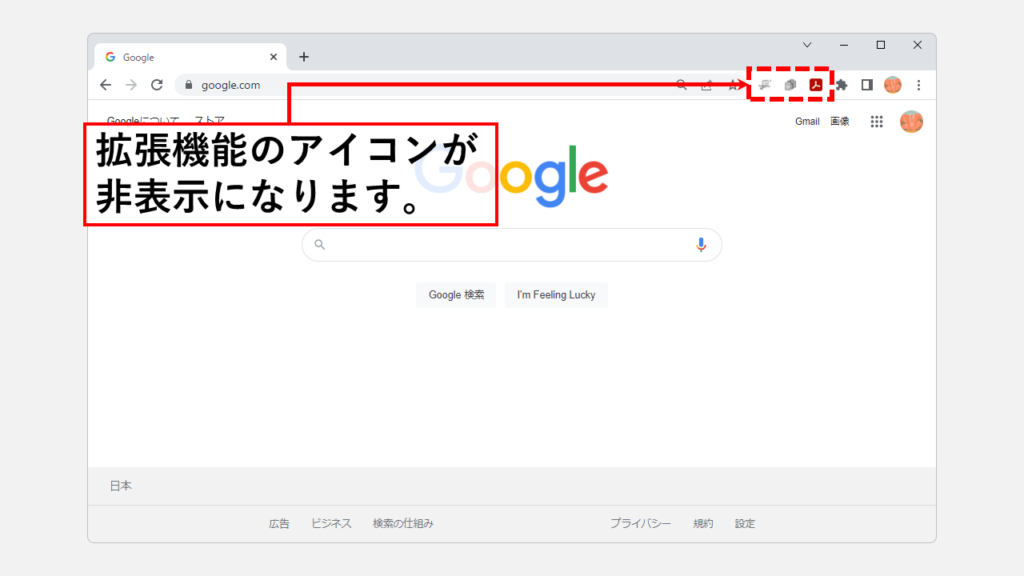Reload the current page
The width and height of the screenshot is (1024, 576).
[157, 85]
